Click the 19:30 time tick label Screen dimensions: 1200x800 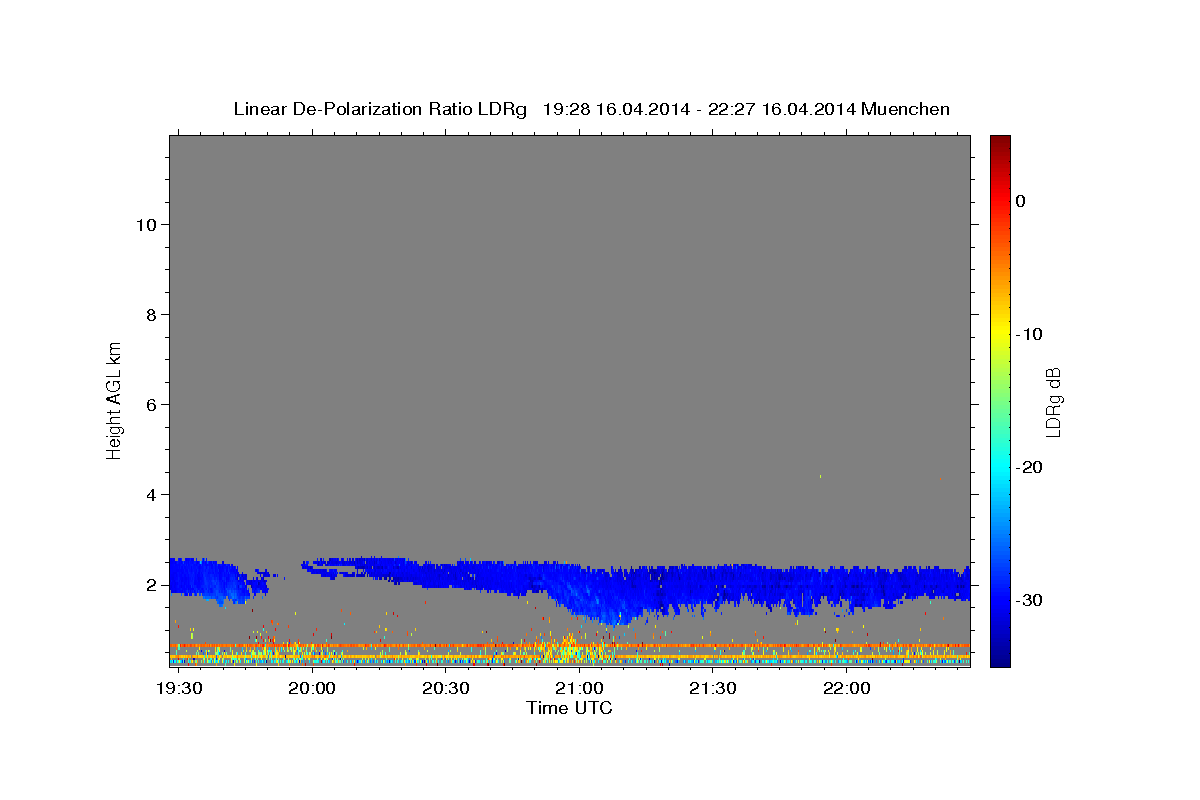click(180, 689)
